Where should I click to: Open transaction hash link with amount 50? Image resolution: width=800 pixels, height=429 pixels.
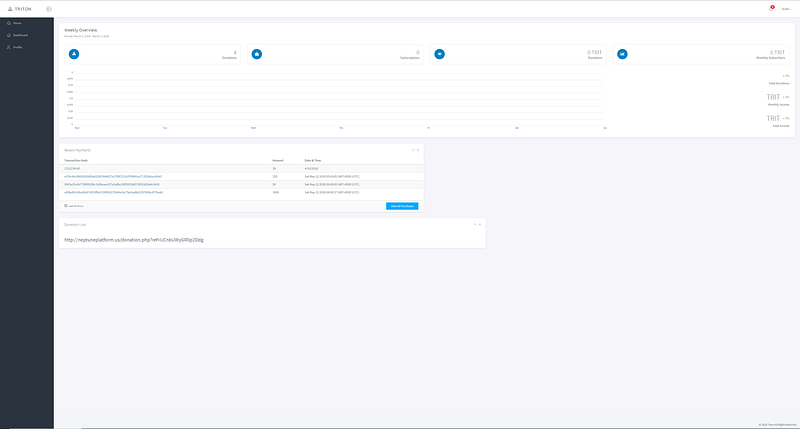(x=112, y=184)
